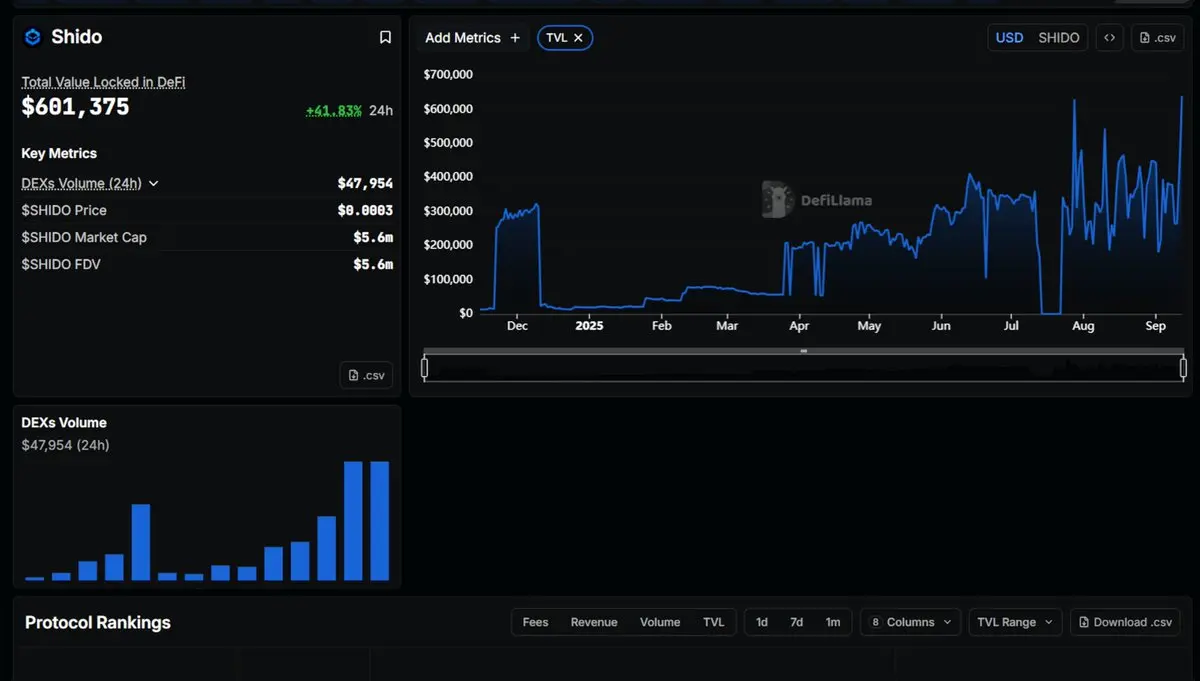Click the Key Metrics heading
1200x681 pixels.
(x=59, y=153)
